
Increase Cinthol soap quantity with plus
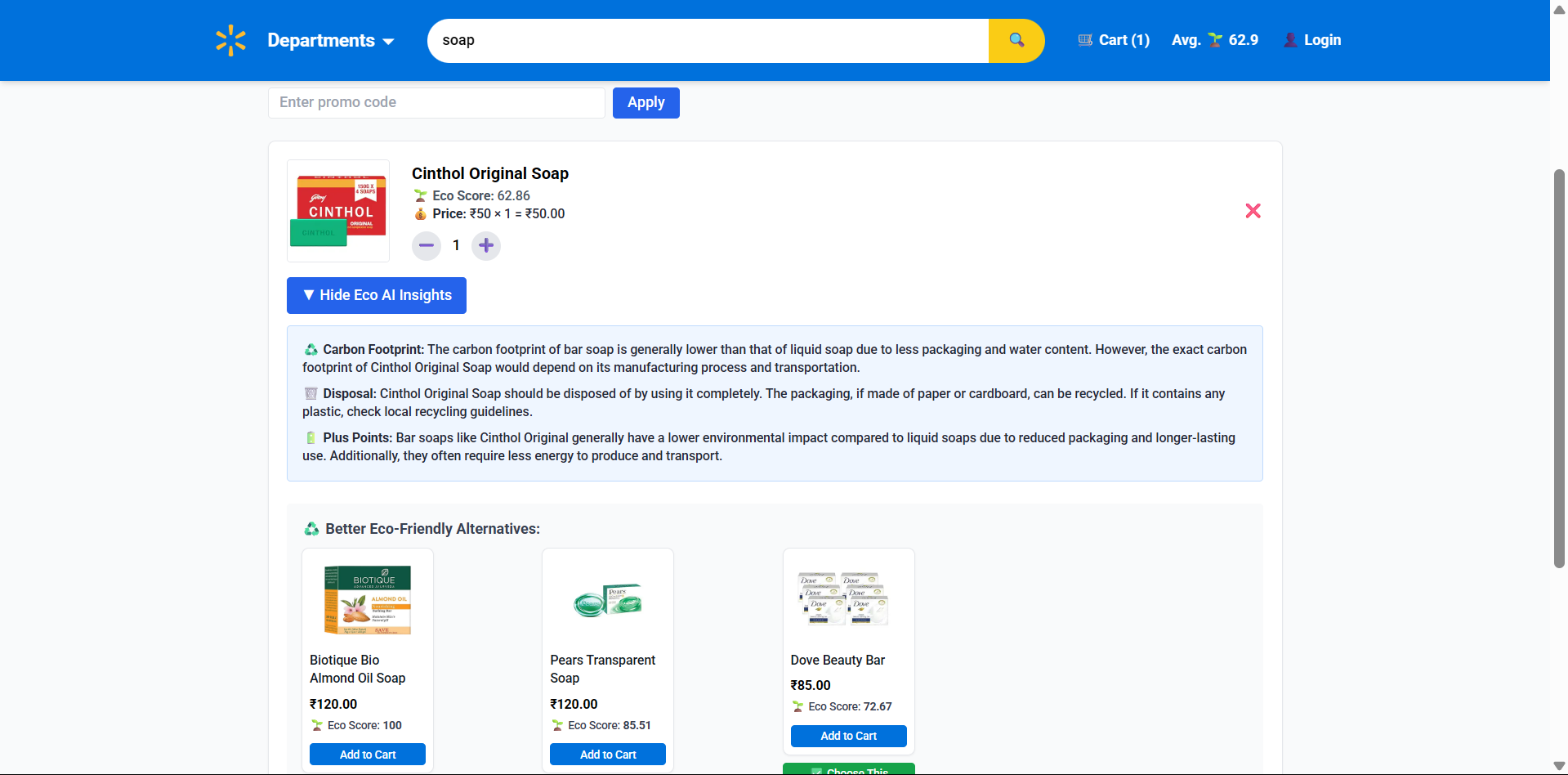point(486,245)
